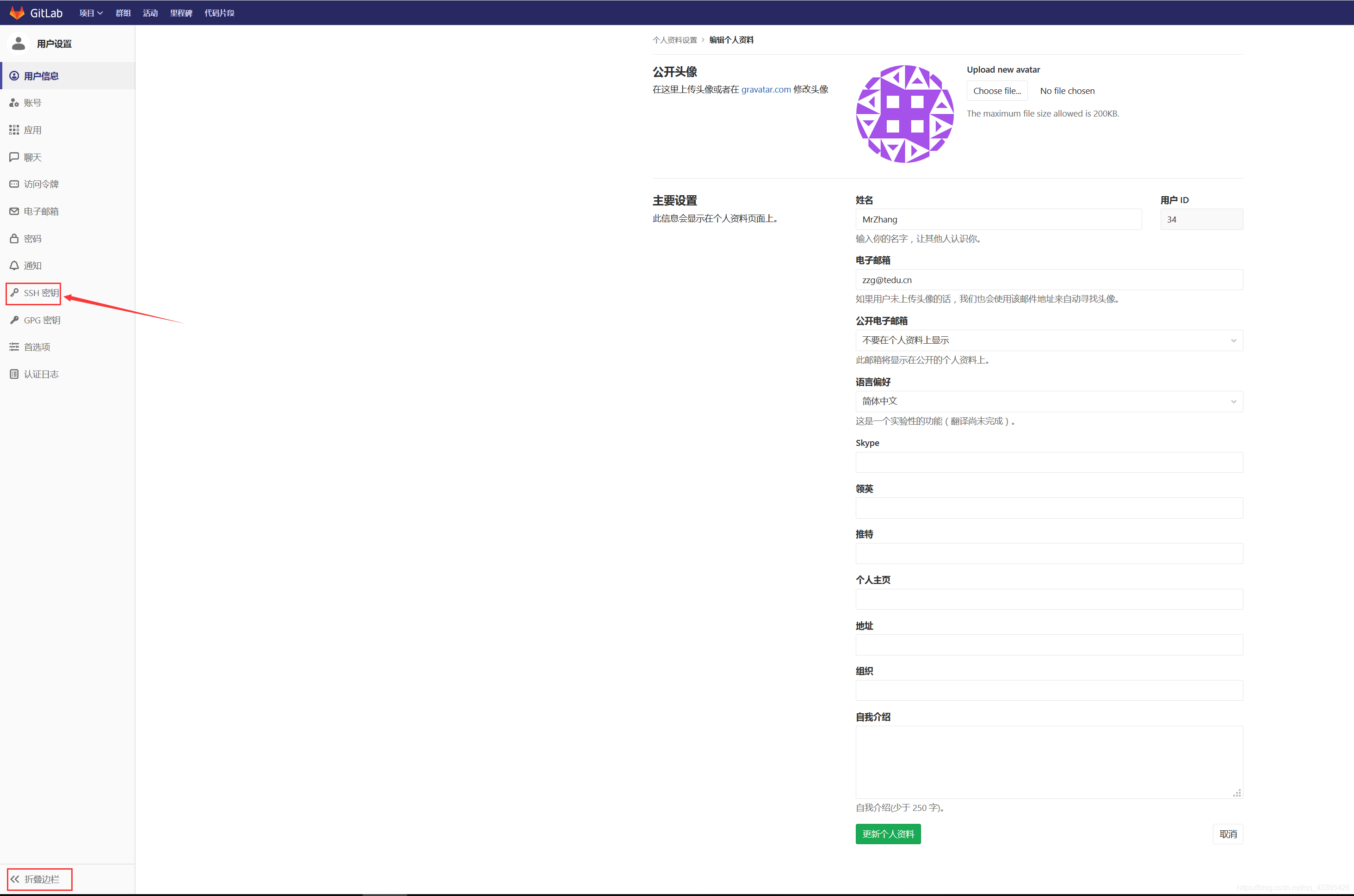Click the Choose file... button
Image resolution: width=1354 pixels, height=896 pixels.
tap(997, 91)
